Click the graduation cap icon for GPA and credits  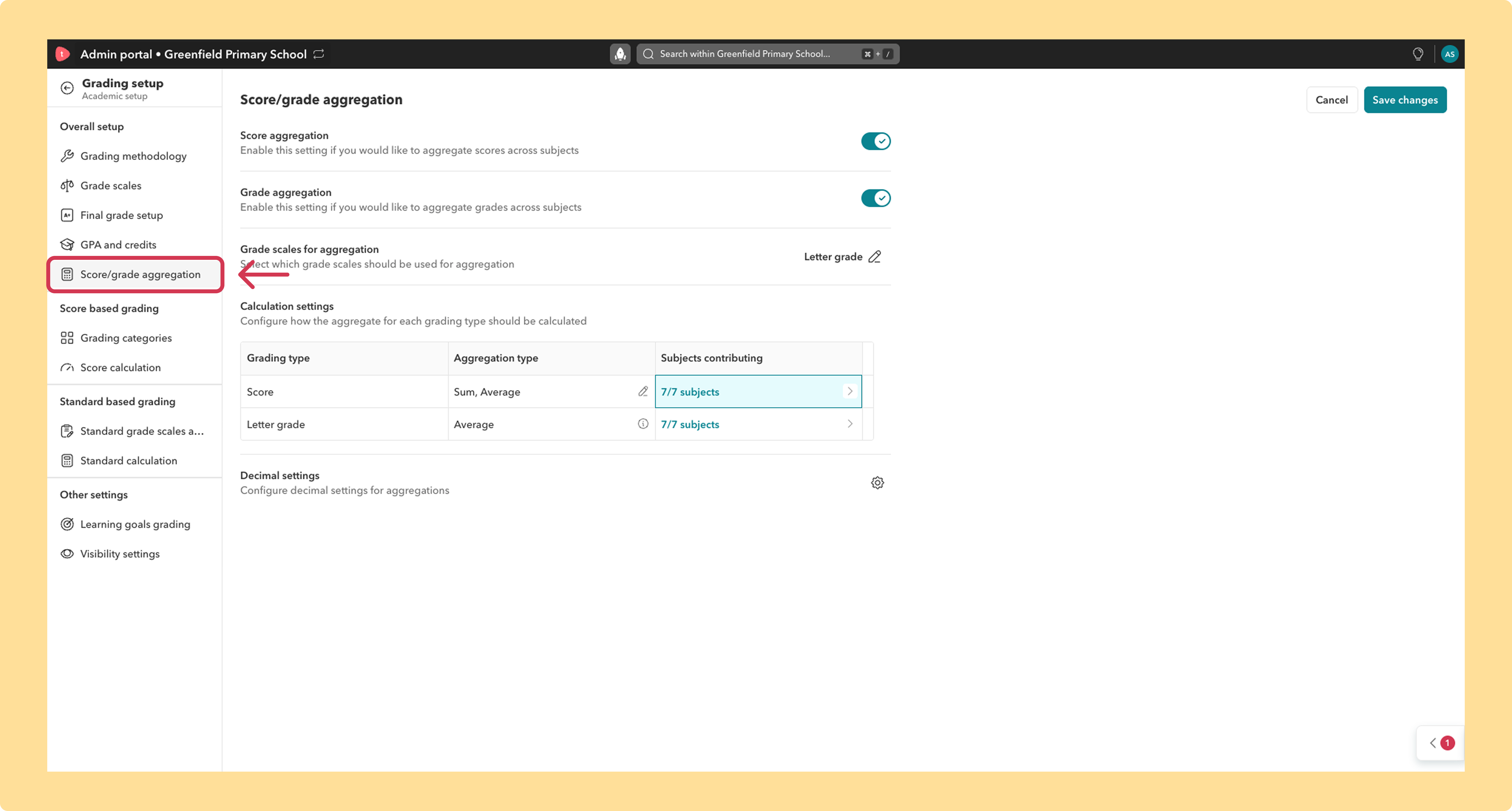tap(67, 245)
